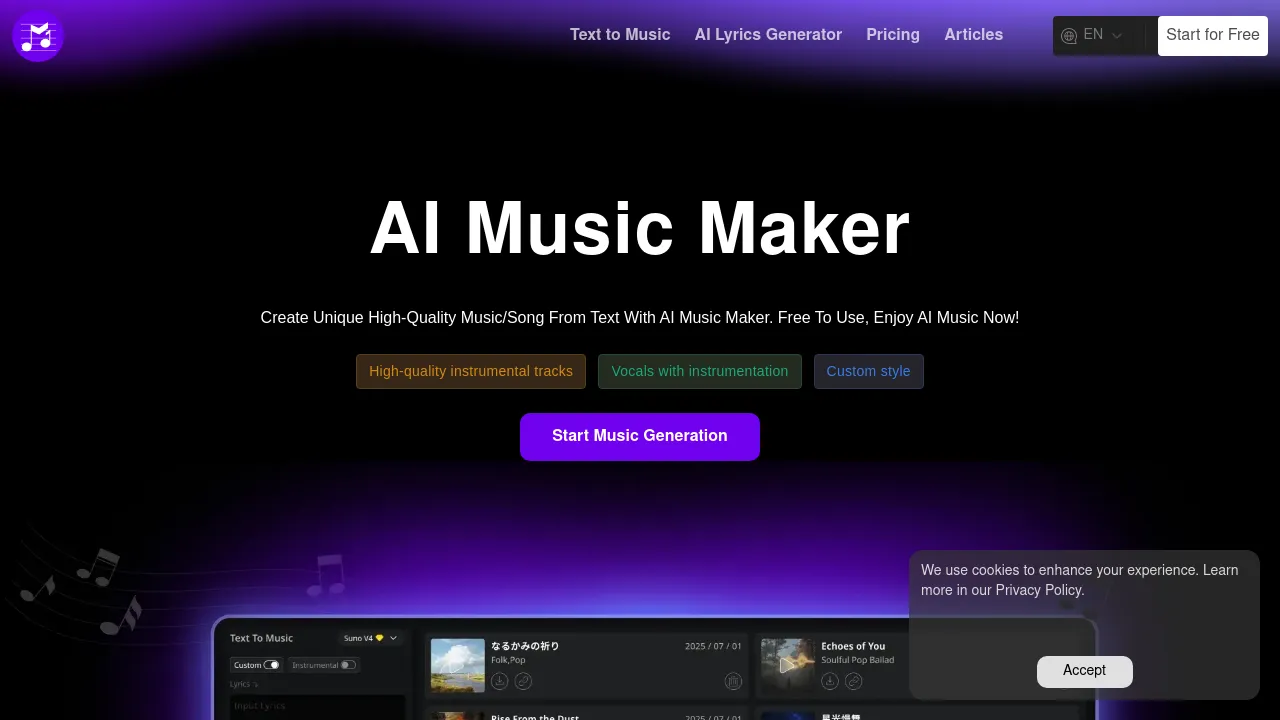The width and height of the screenshot is (1280, 720).
Task: Click the hero heading AI Music Maker
Action: pos(640,229)
